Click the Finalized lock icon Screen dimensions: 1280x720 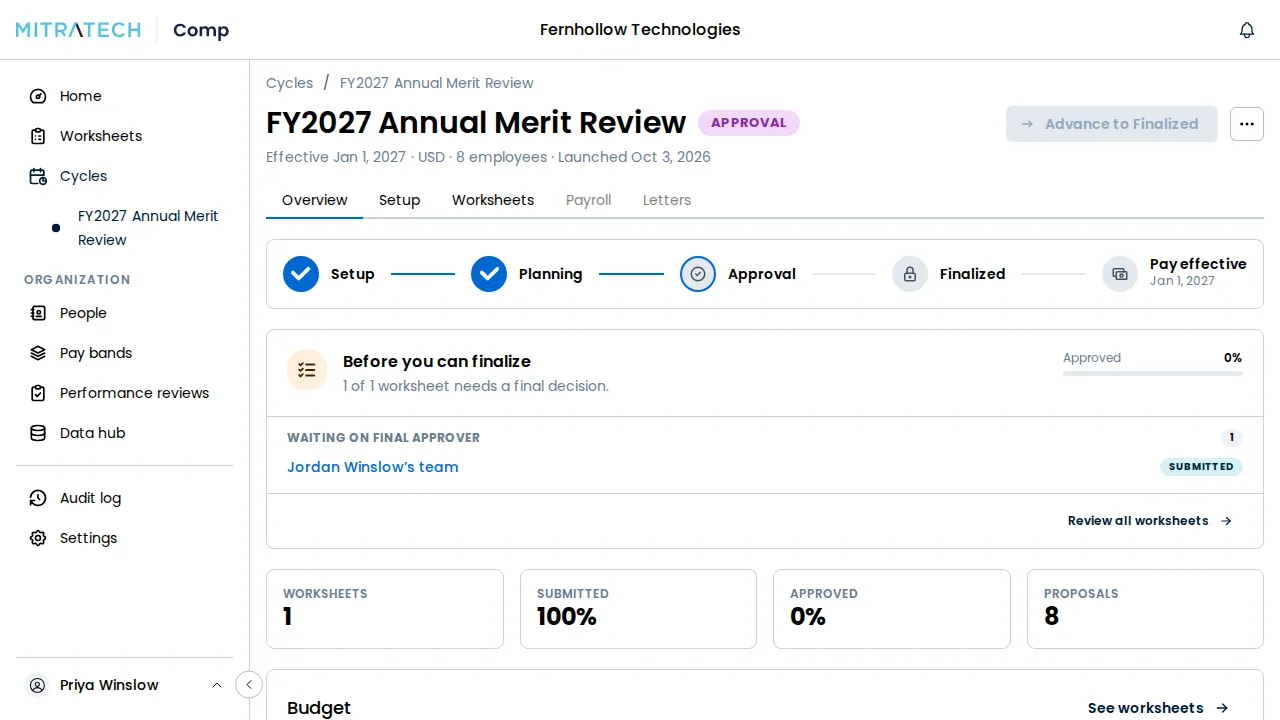pyautogui.click(x=910, y=274)
